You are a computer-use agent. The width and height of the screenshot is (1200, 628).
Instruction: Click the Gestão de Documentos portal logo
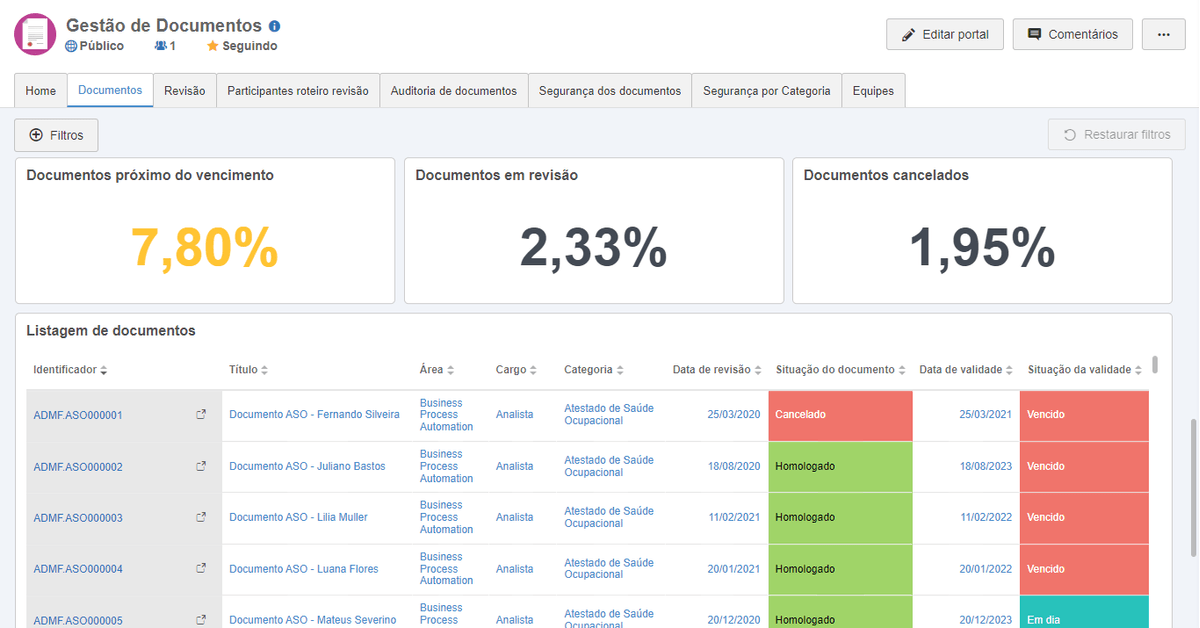coord(35,34)
